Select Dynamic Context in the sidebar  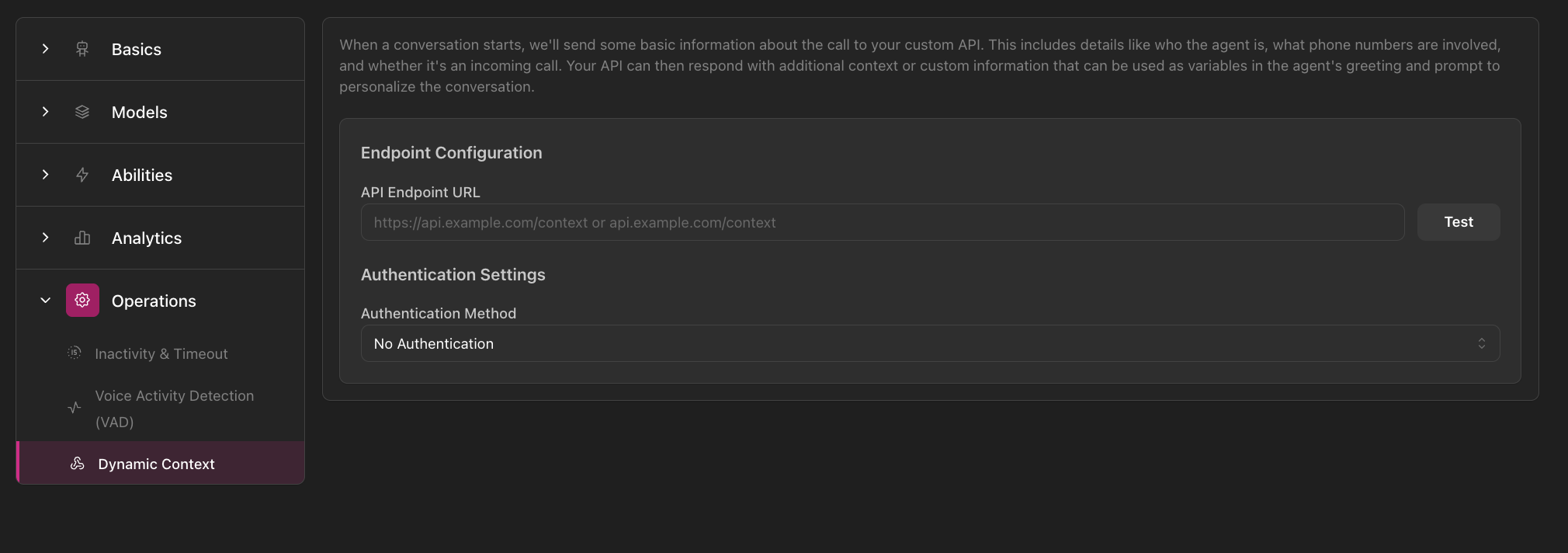155,463
